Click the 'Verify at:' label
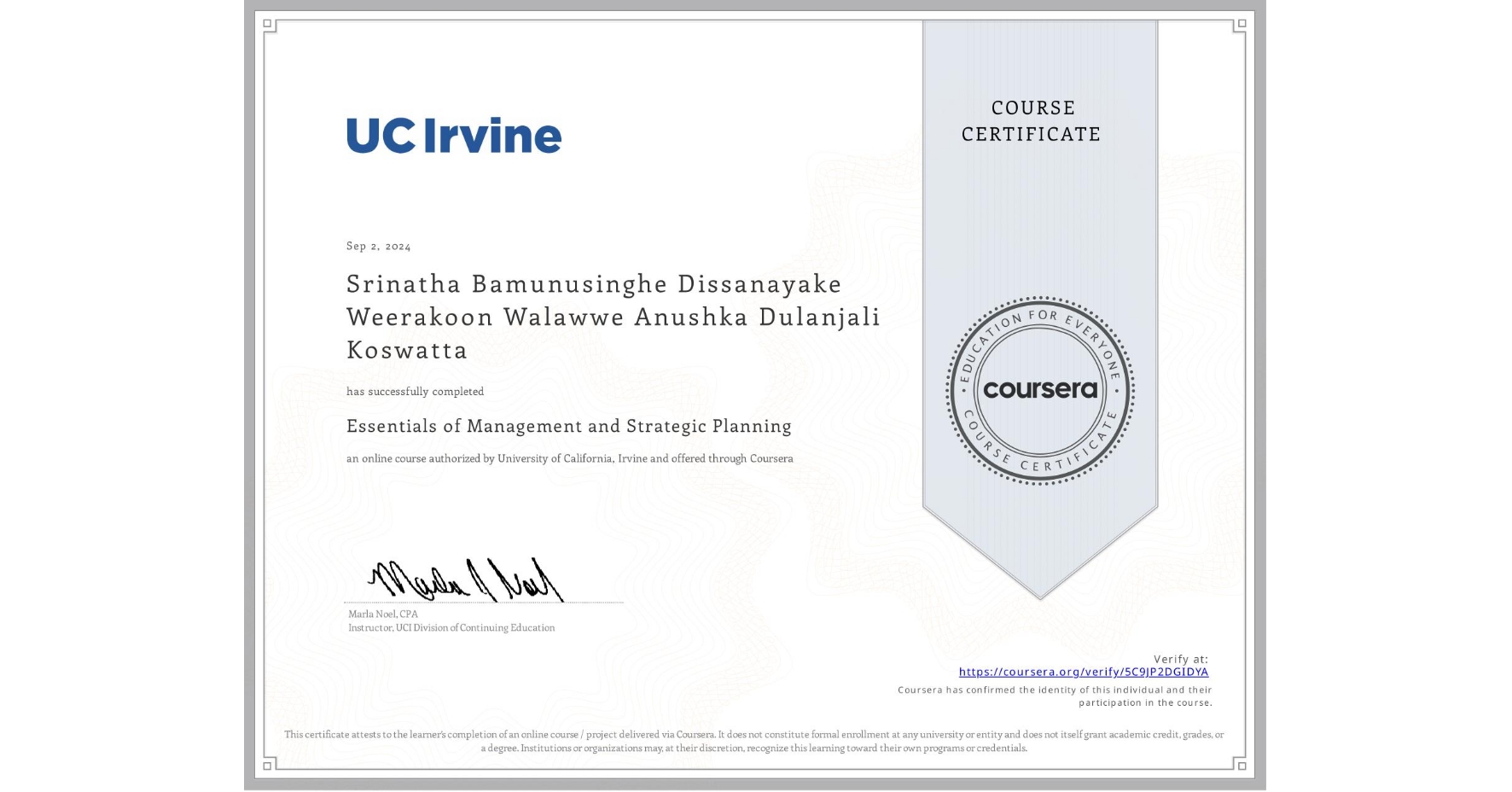Screen dimensions: 1512x792 point(1181,659)
